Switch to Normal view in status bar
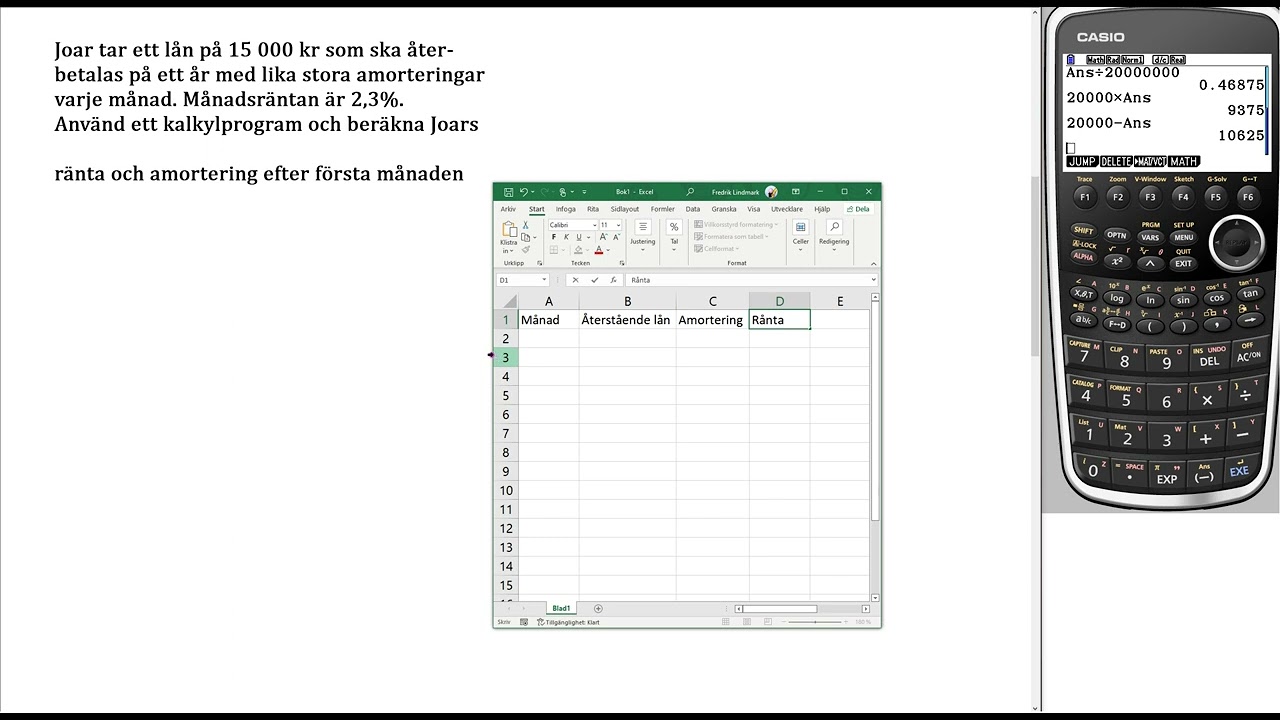This screenshot has height=720, width=1280. [726, 622]
